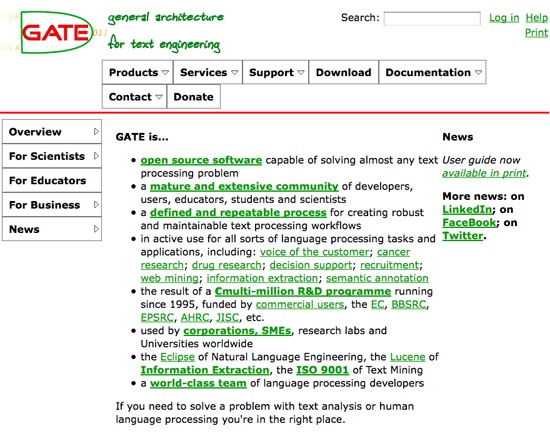
Task: Follow the voice of the customer link
Action: click(315, 252)
